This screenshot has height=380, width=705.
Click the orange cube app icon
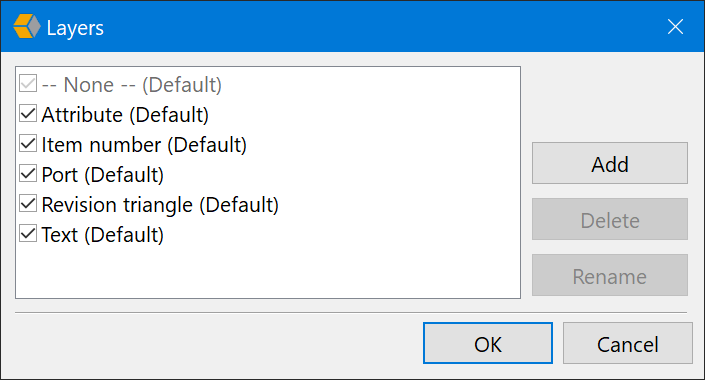27,27
